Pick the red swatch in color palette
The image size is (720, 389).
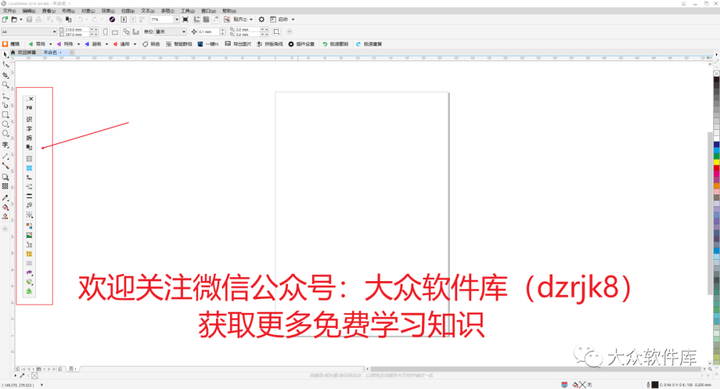[716, 168]
